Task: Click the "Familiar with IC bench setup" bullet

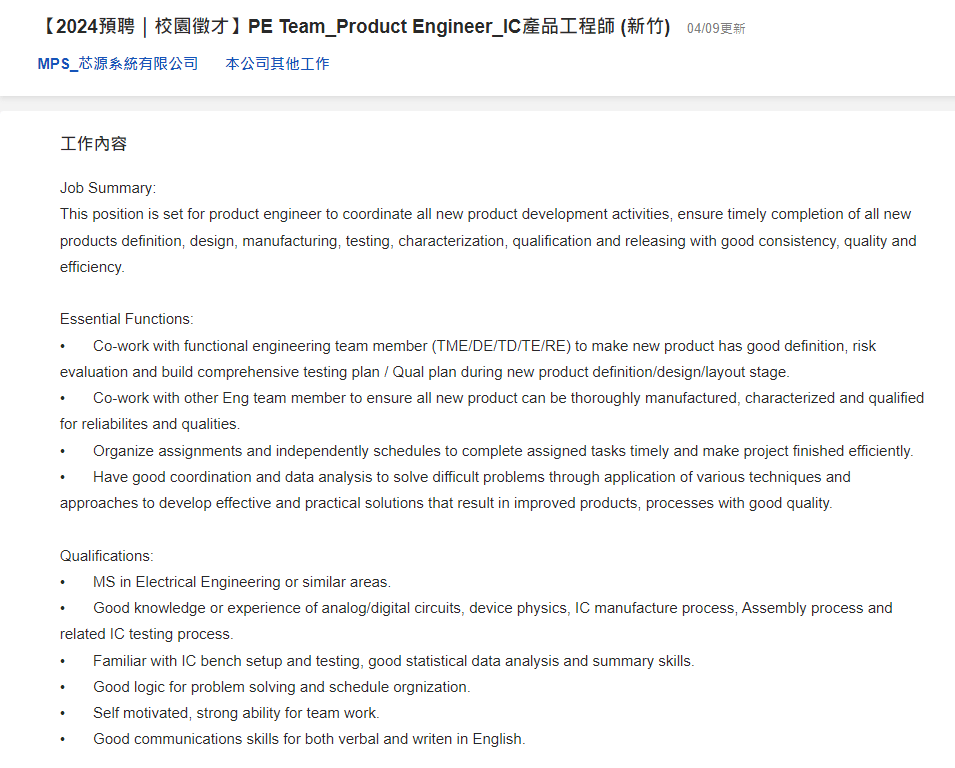Action: pyautogui.click(x=393, y=661)
